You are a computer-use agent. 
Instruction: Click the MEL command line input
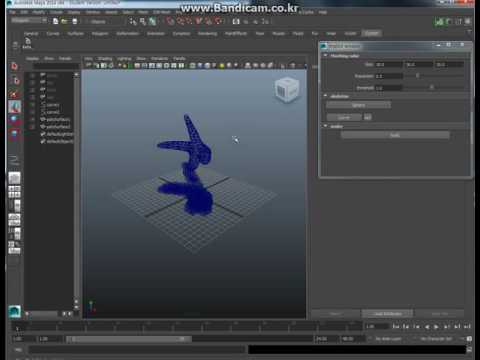(x=137, y=350)
